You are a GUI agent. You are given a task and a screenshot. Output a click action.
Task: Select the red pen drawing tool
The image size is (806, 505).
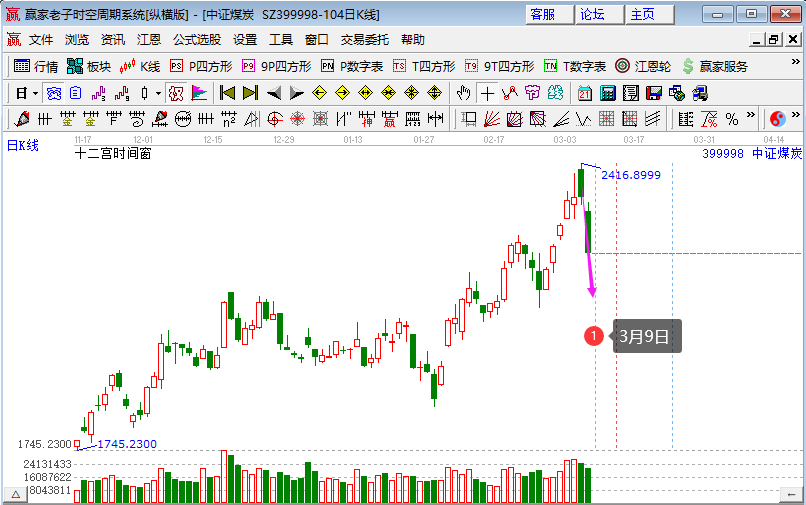click(22, 119)
